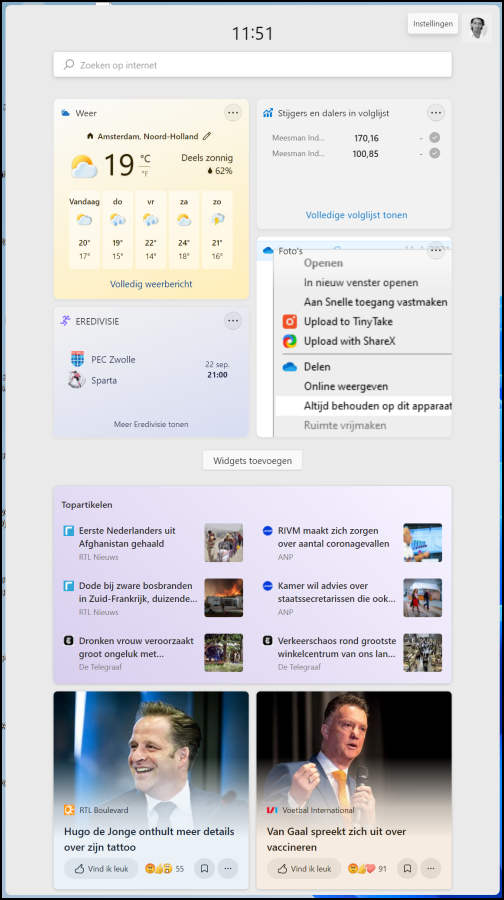Select the zo forecast day

tap(217, 230)
